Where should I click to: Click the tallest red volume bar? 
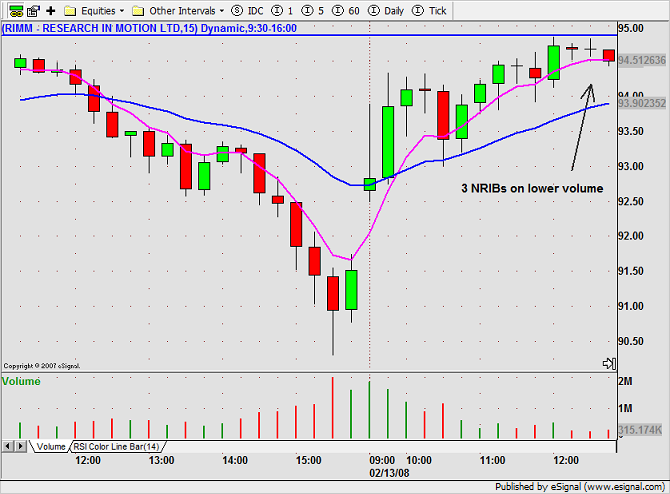tap(332, 408)
